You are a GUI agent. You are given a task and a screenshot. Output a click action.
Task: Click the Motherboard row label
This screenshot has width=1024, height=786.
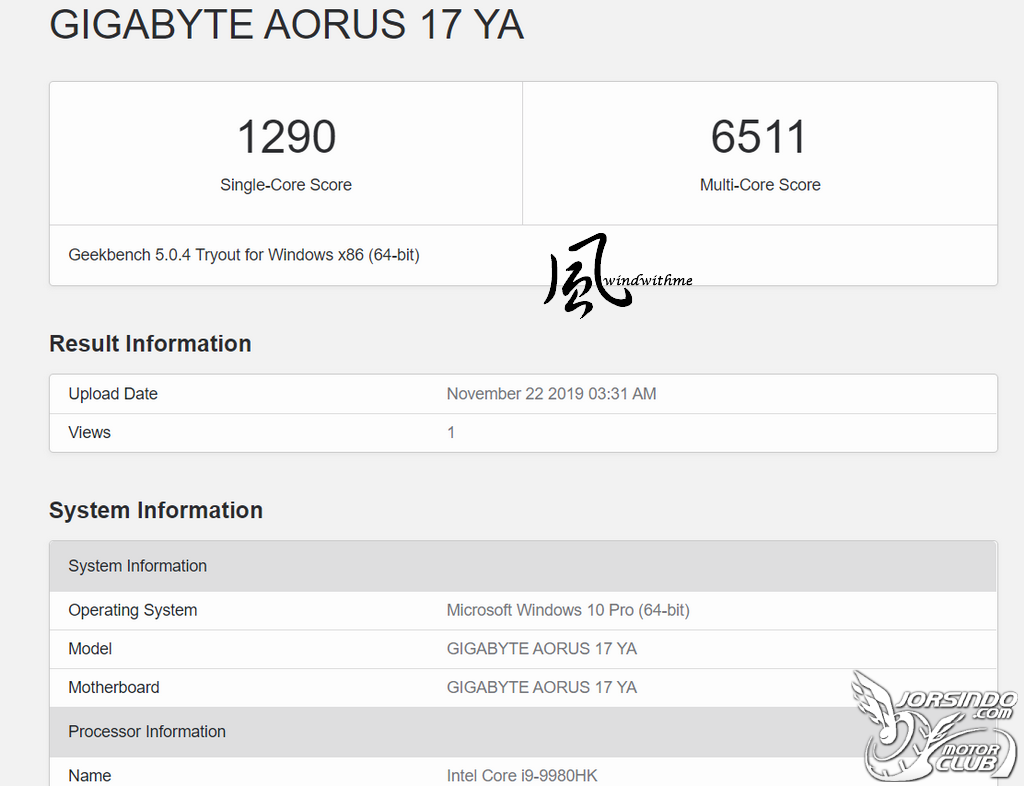point(114,687)
